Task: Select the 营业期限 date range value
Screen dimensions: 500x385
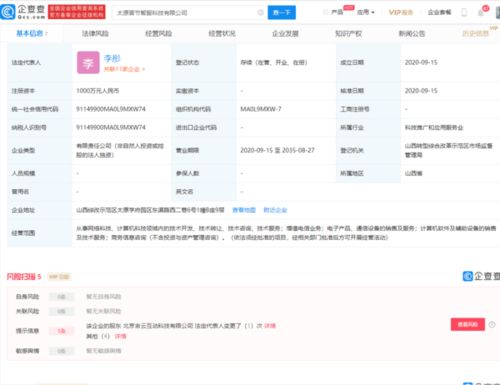Action: tap(277, 150)
